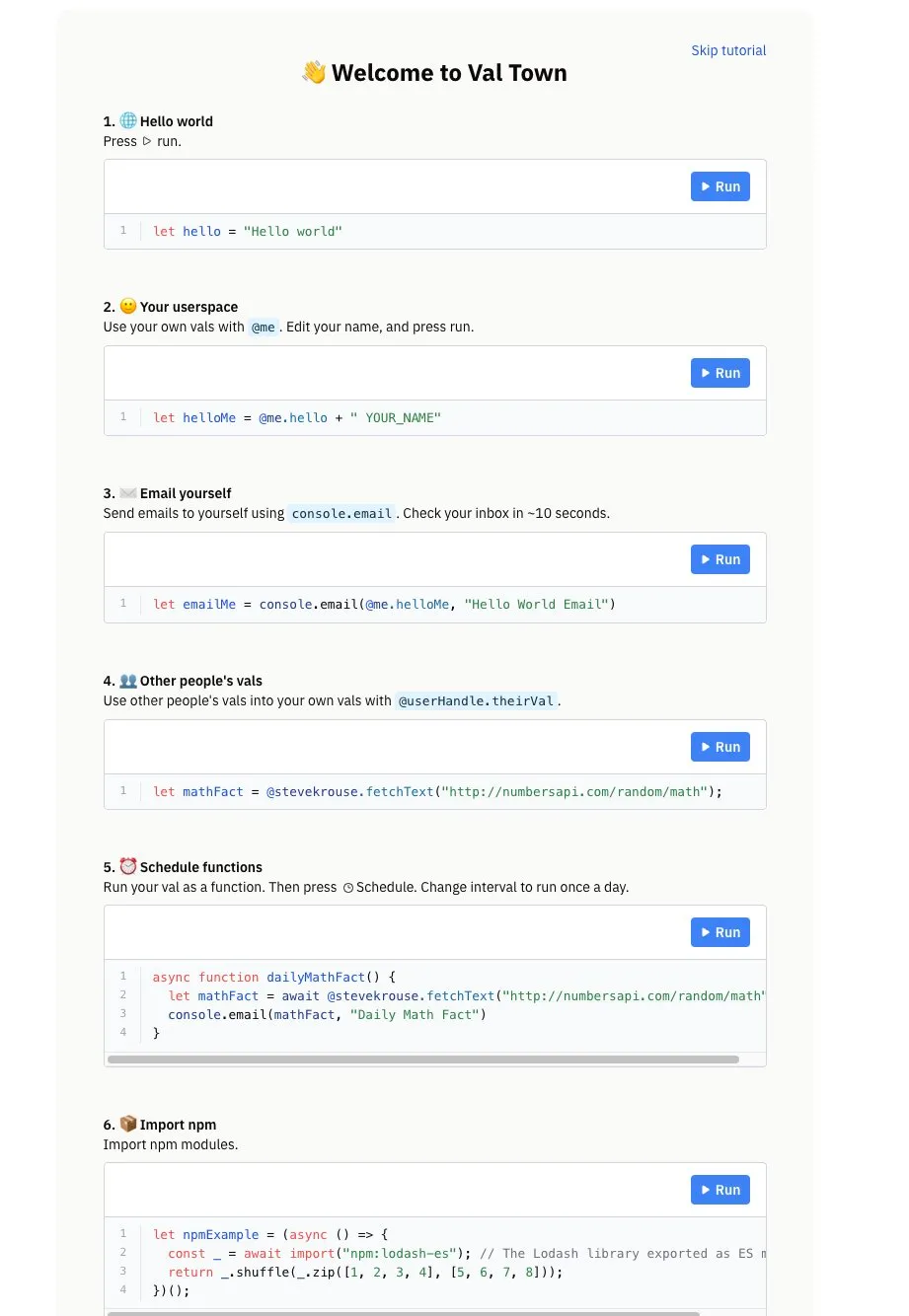The image size is (909, 1316).
Task: Click the clock icon before Schedule text
Action: pos(347,888)
